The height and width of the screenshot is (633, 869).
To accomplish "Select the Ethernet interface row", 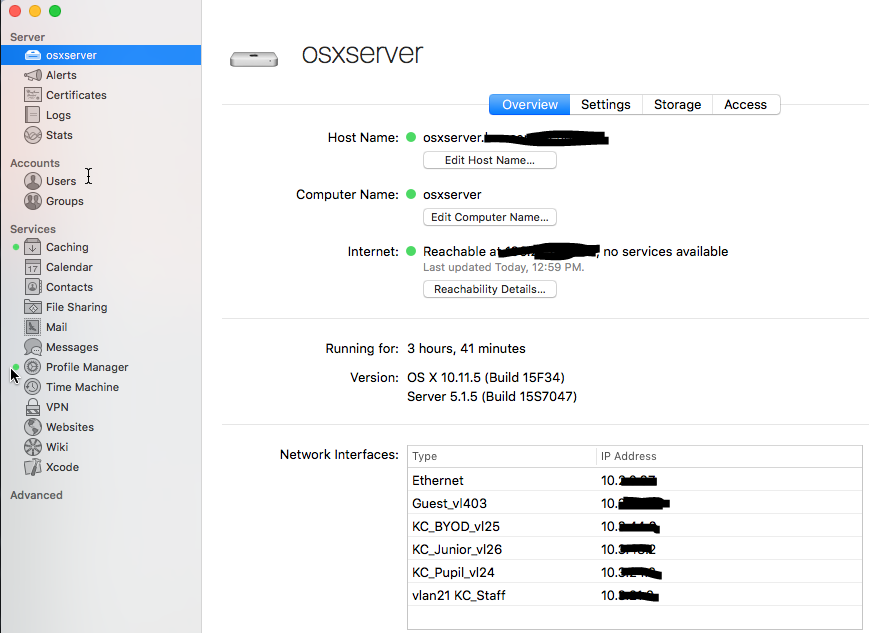I will tap(635, 480).
